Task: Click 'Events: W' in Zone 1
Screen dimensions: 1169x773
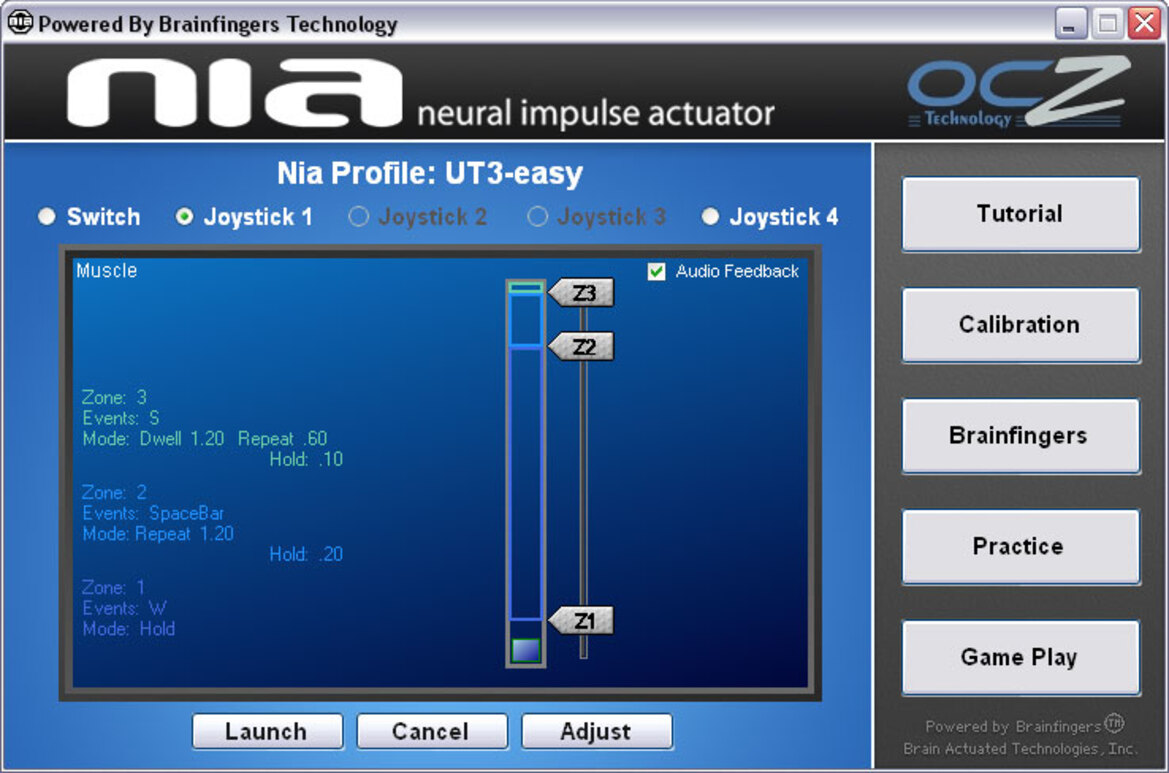Action: [125, 608]
